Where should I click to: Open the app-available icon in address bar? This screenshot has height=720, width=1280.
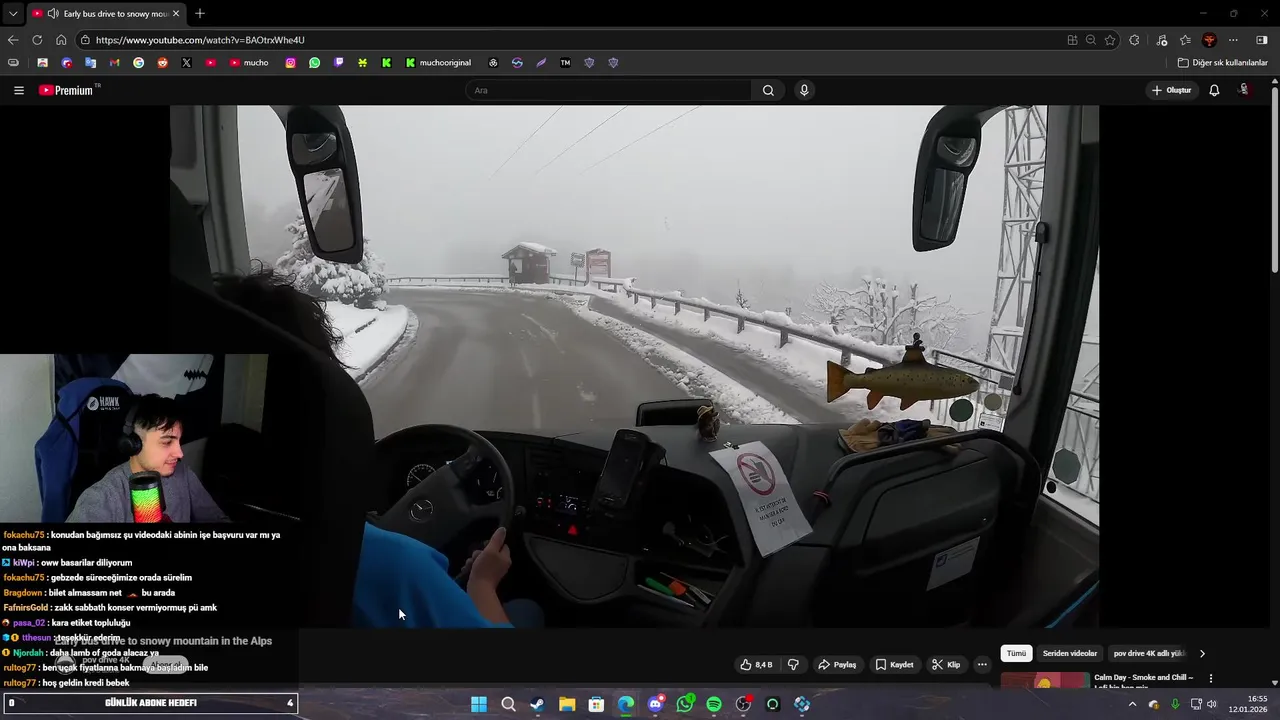click(x=1072, y=40)
